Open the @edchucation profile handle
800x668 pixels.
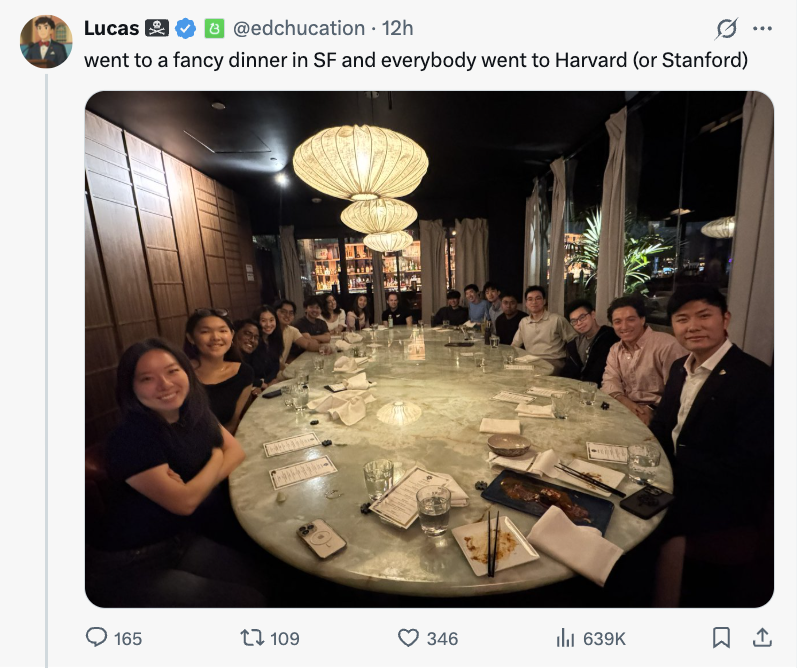point(299,28)
